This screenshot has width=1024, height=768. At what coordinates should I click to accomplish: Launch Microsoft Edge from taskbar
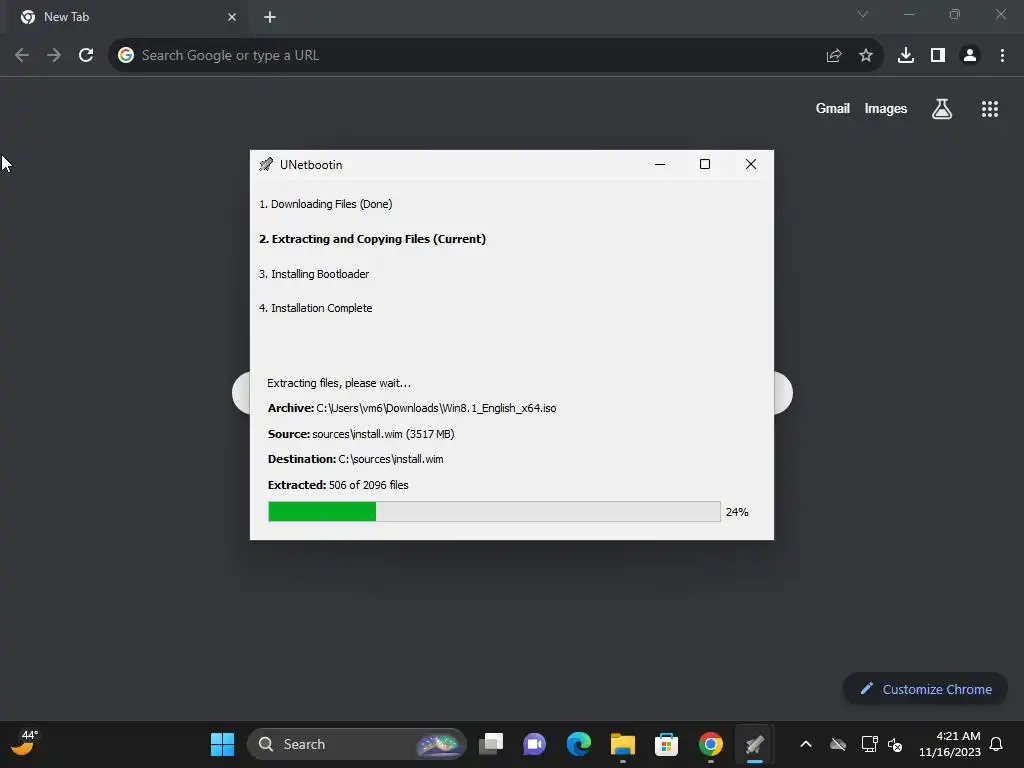[579, 744]
